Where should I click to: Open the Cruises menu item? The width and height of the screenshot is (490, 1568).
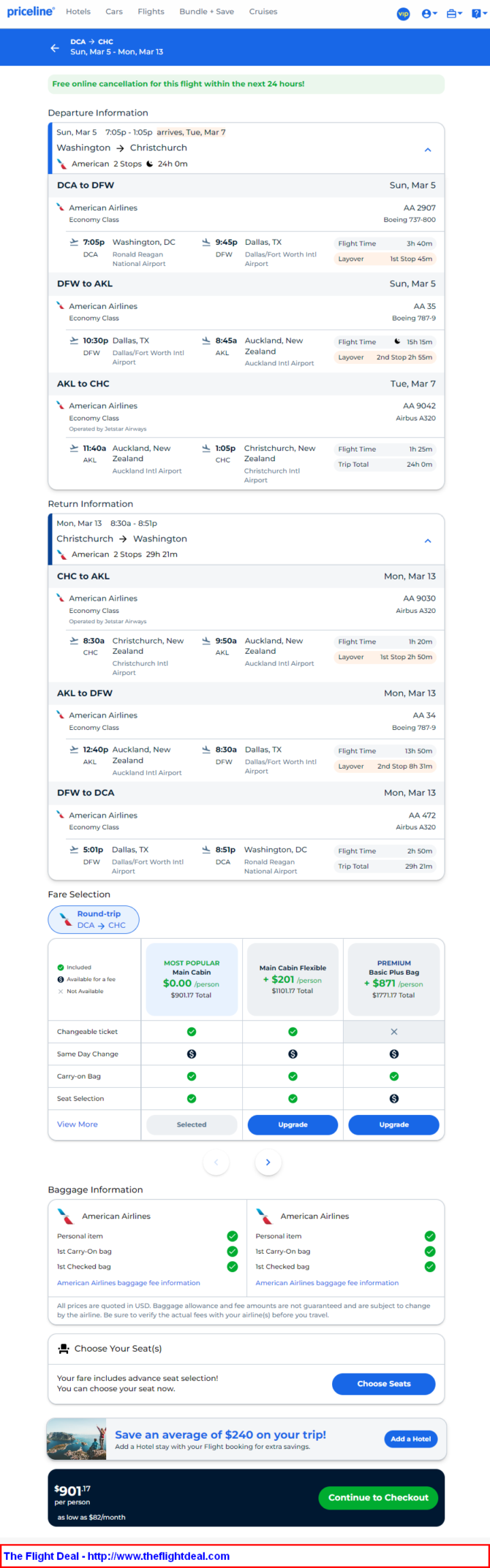tap(263, 12)
